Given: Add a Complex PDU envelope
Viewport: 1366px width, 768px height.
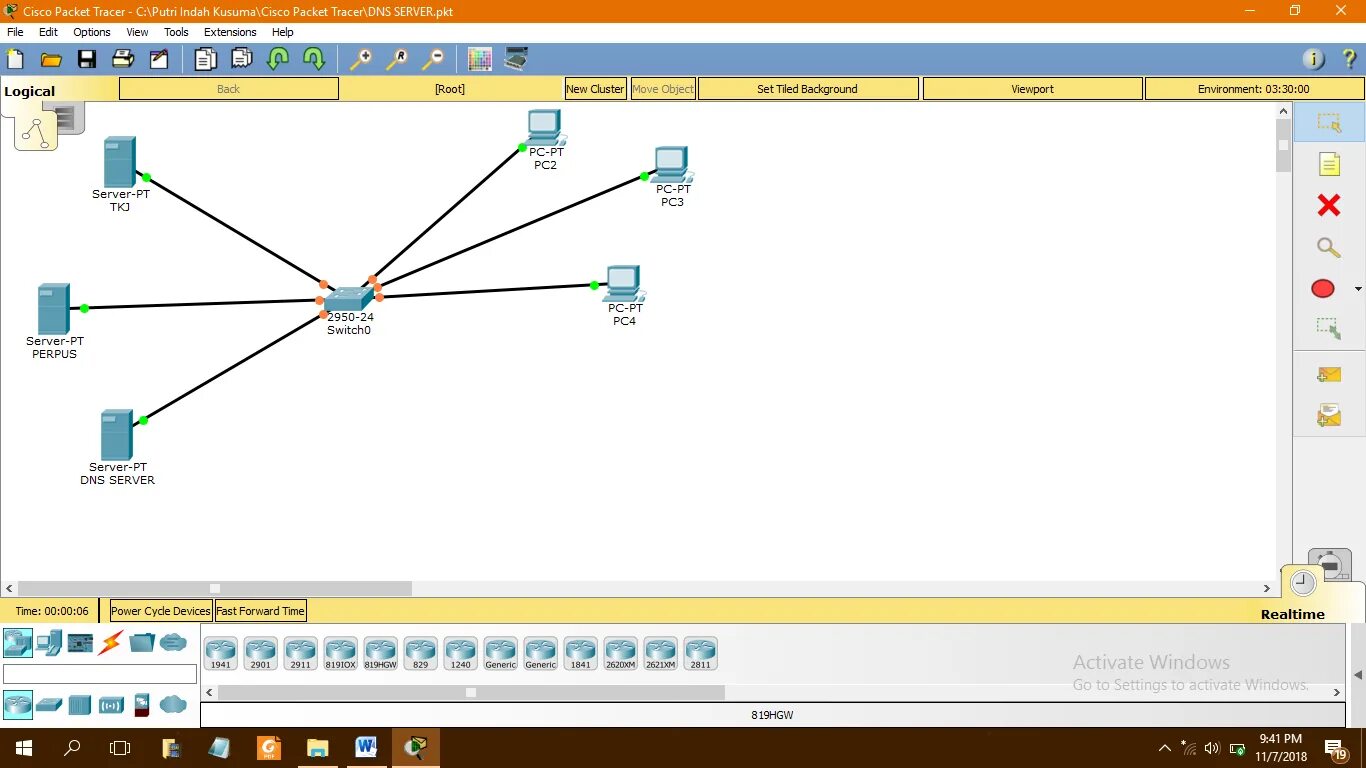Looking at the screenshot, I should point(1329,414).
